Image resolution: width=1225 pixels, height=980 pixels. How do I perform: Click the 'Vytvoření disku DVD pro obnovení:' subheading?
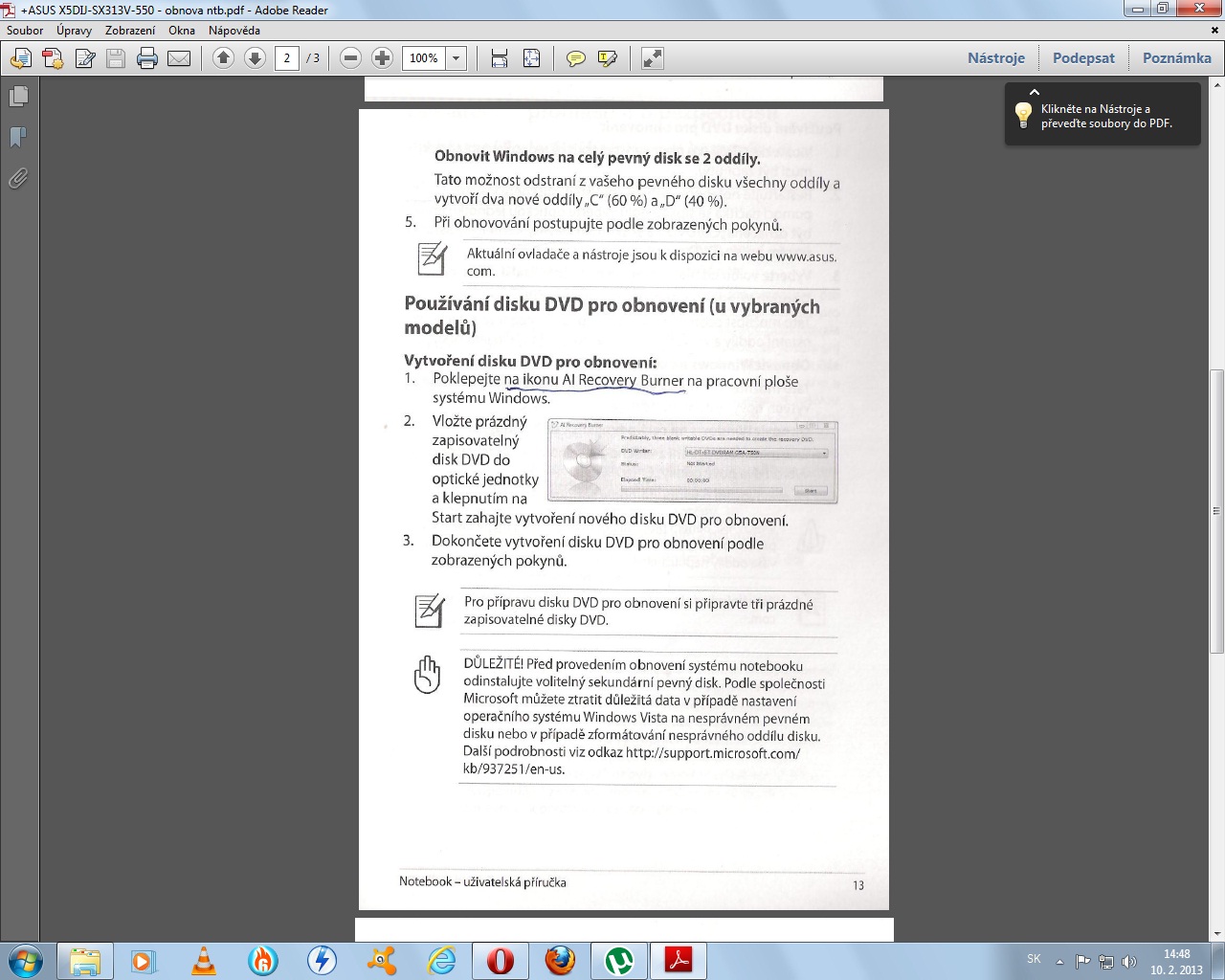click(x=530, y=362)
